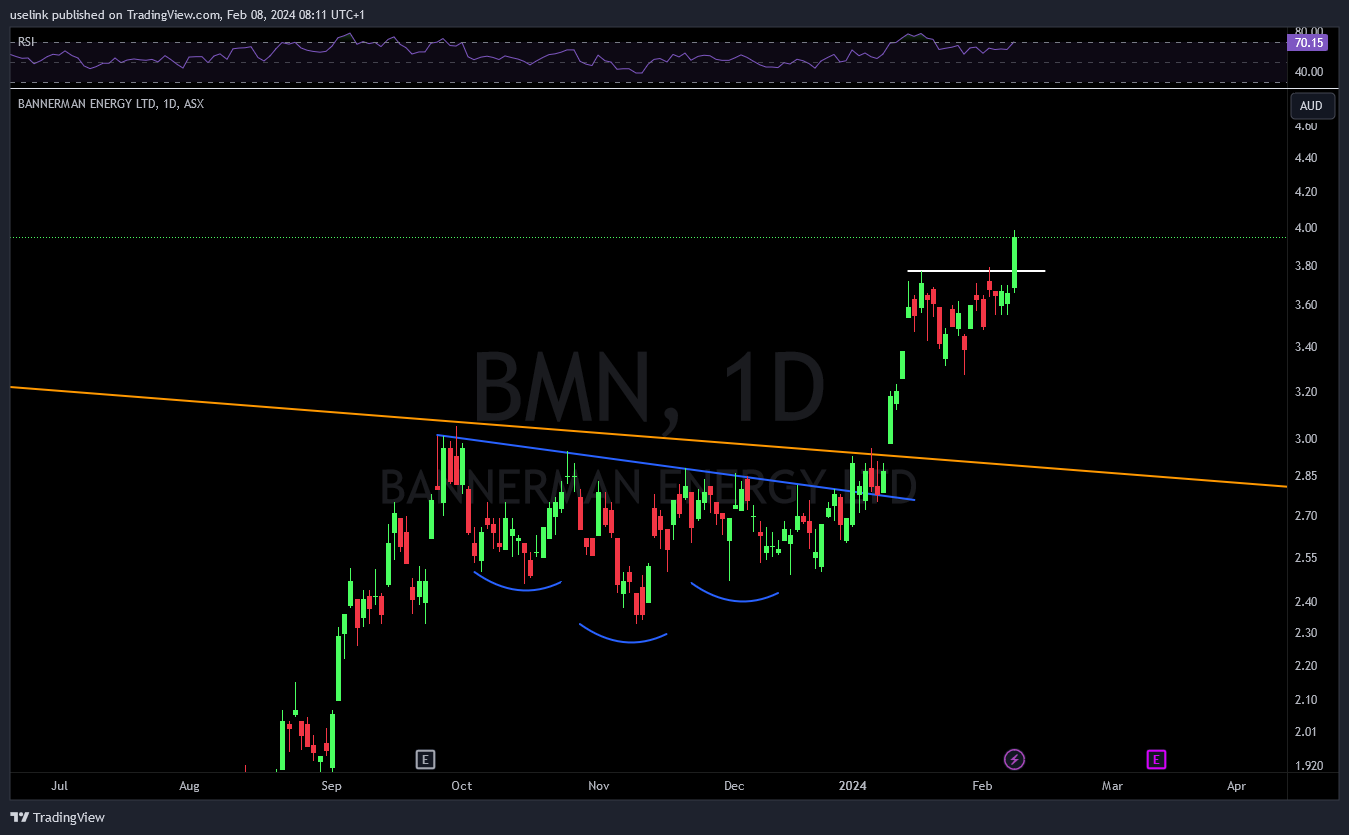Select the RSI indicator label

(26, 42)
